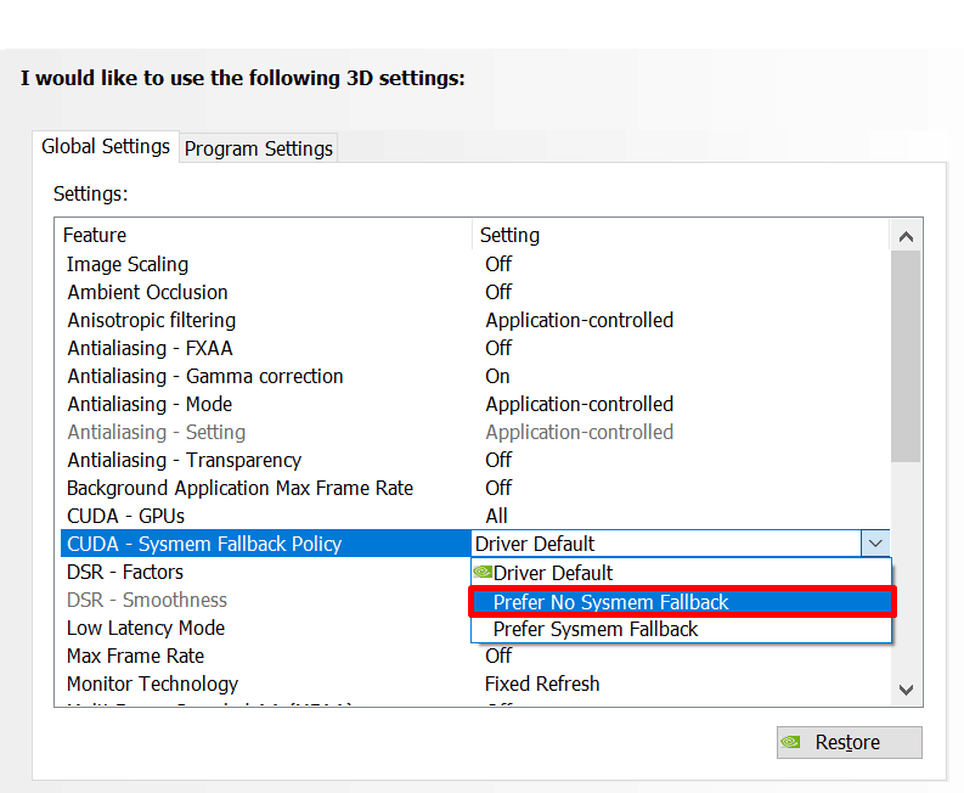Click the Setting column header
The image size is (964, 793).
(681, 235)
